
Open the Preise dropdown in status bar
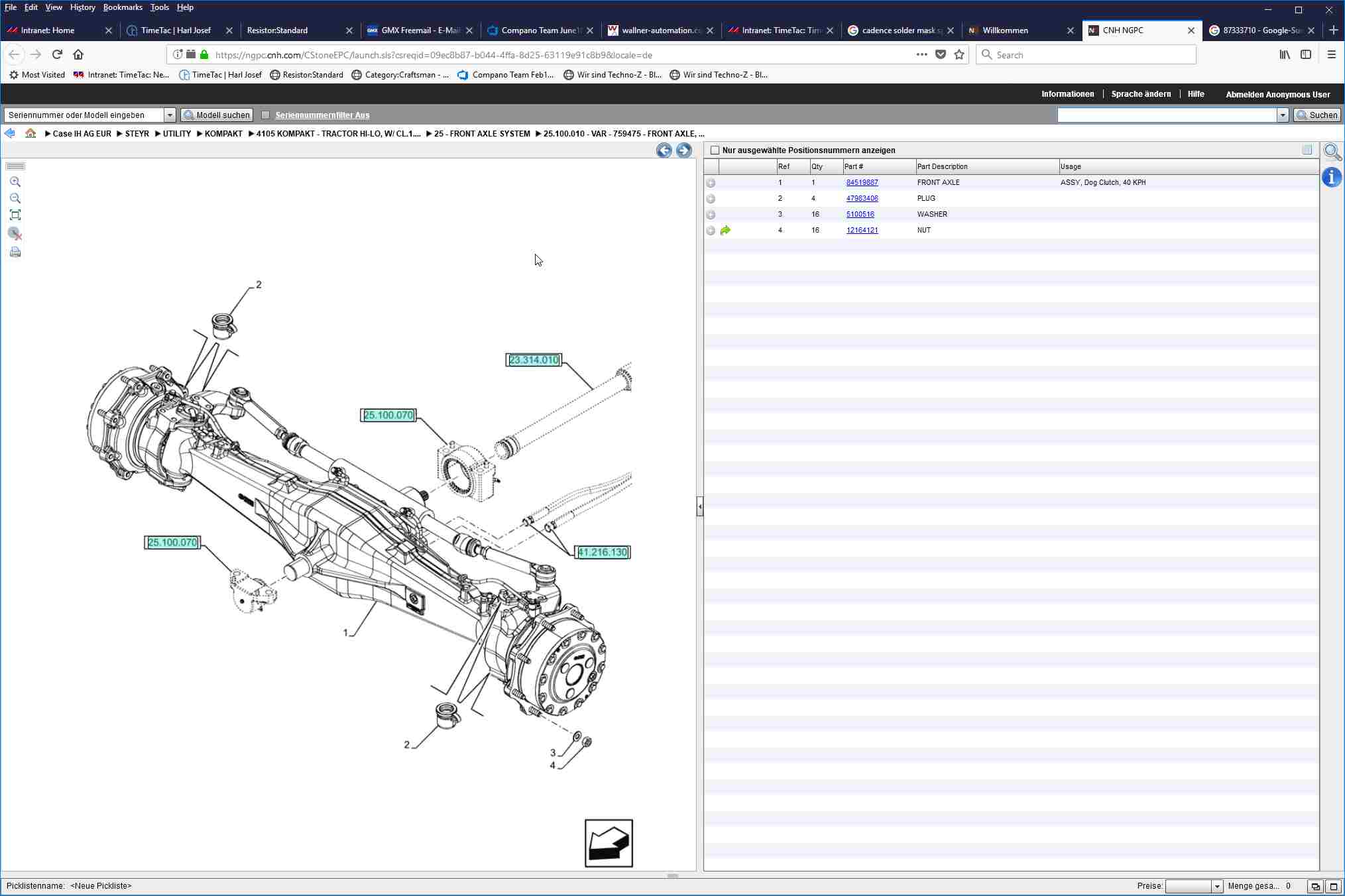tap(1216, 886)
